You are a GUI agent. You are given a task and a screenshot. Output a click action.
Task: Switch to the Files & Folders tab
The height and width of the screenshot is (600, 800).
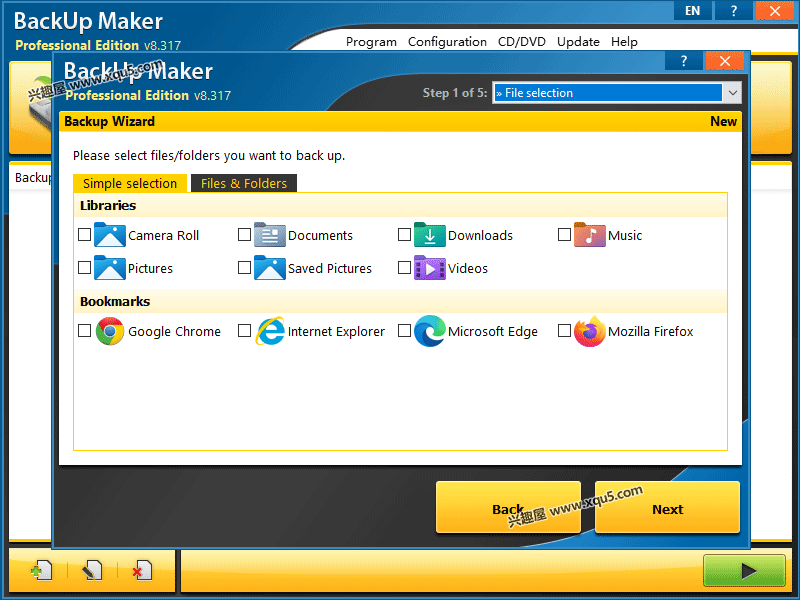coord(246,183)
